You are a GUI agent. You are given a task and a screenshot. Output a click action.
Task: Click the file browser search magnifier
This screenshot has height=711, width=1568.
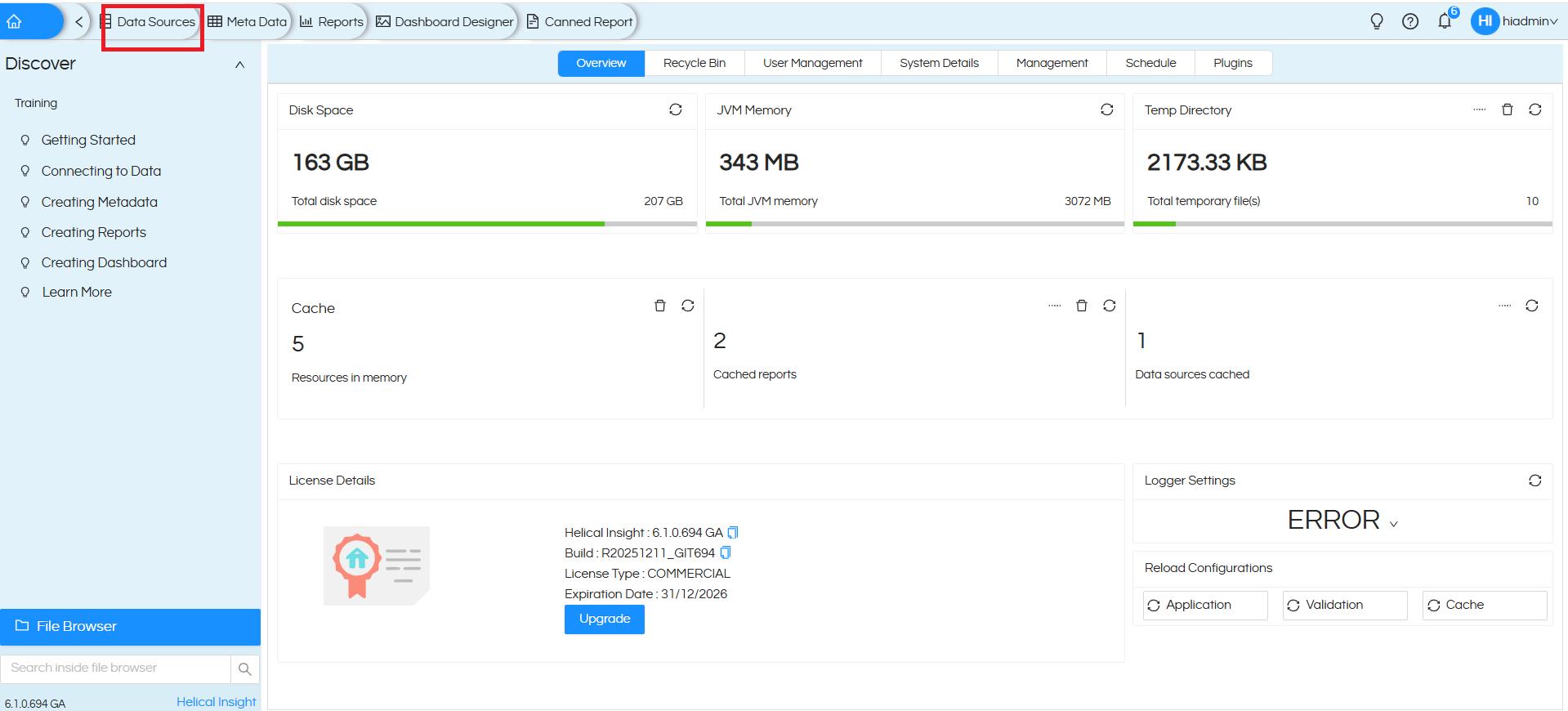pos(245,669)
